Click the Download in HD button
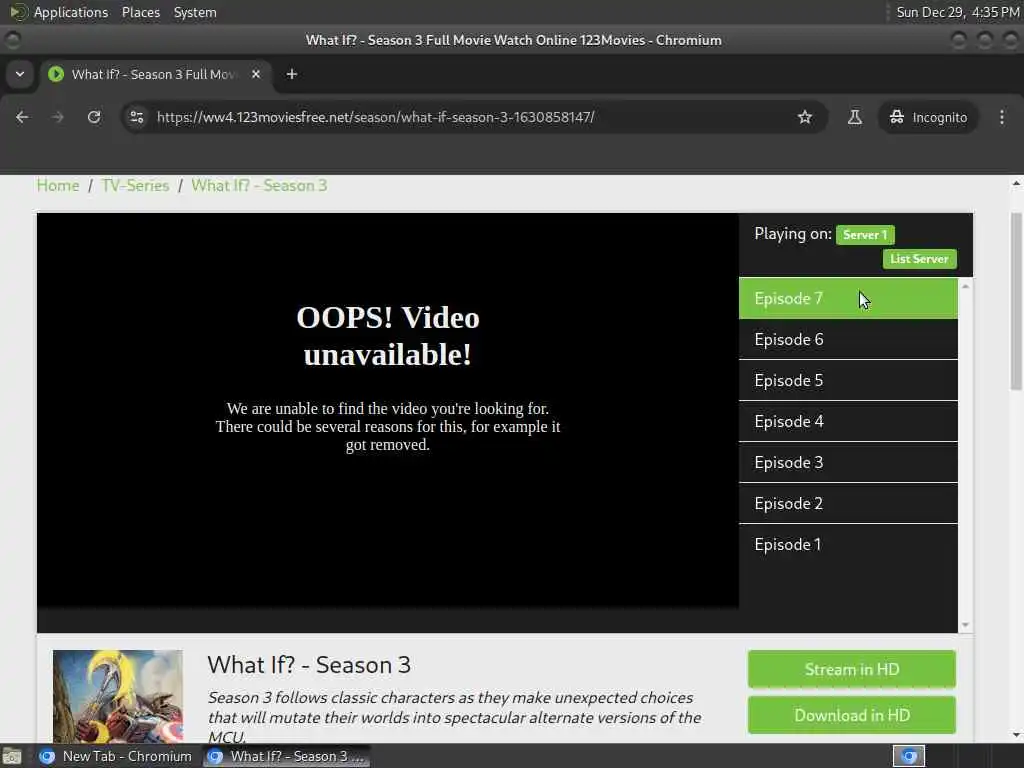The width and height of the screenshot is (1024, 768). point(852,715)
